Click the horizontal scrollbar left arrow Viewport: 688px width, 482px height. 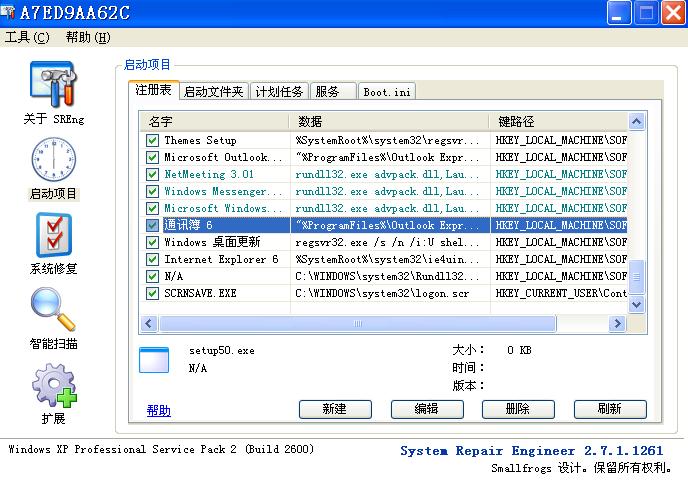click(x=149, y=324)
